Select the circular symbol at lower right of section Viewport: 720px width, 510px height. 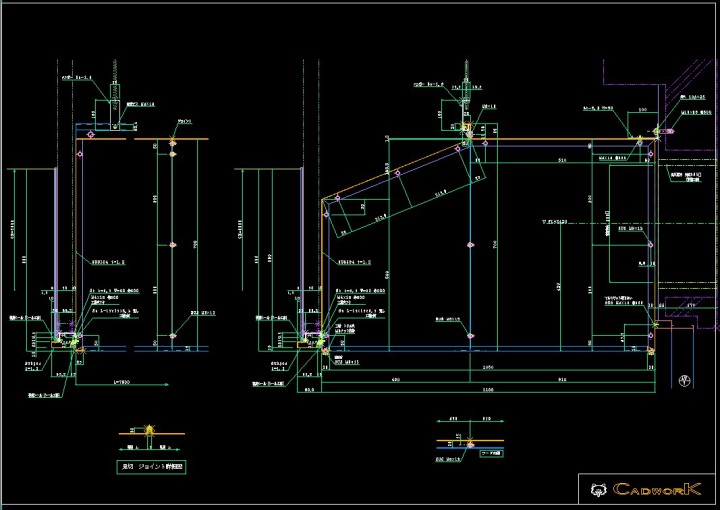(x=683, y=381)
